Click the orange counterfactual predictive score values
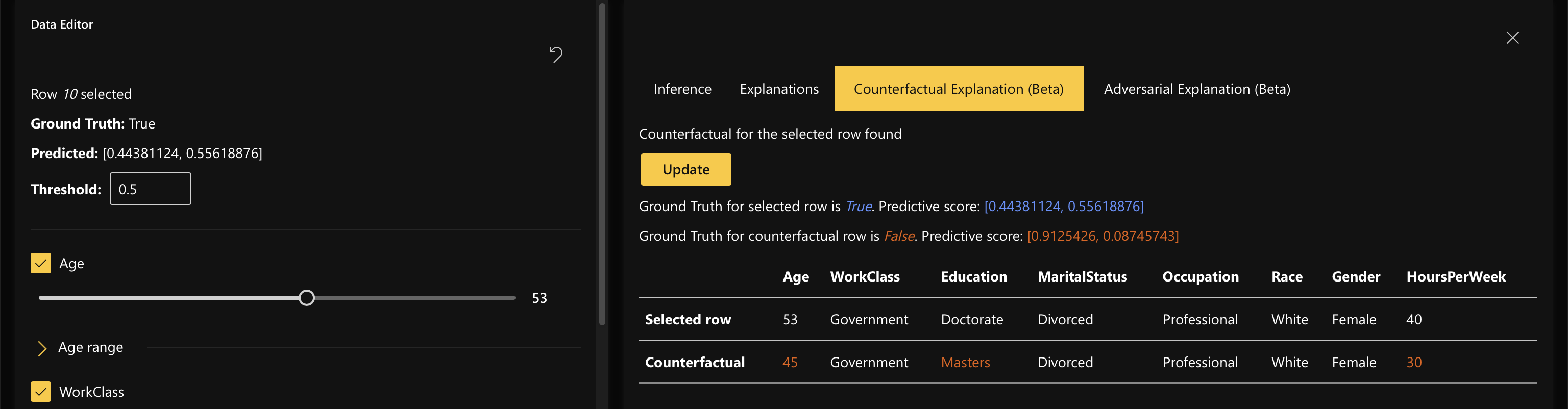Screen dimensions: 1568x409 [1102, 236]
